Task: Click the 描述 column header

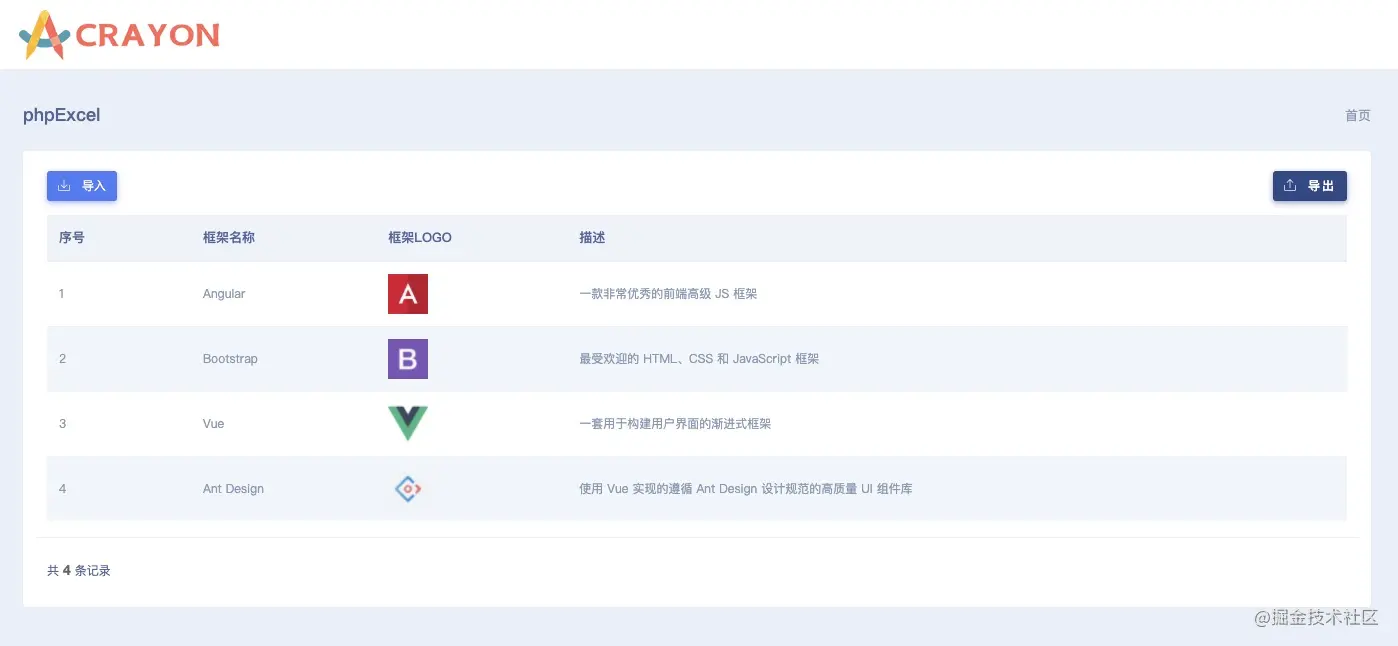Action: [592, 238]
